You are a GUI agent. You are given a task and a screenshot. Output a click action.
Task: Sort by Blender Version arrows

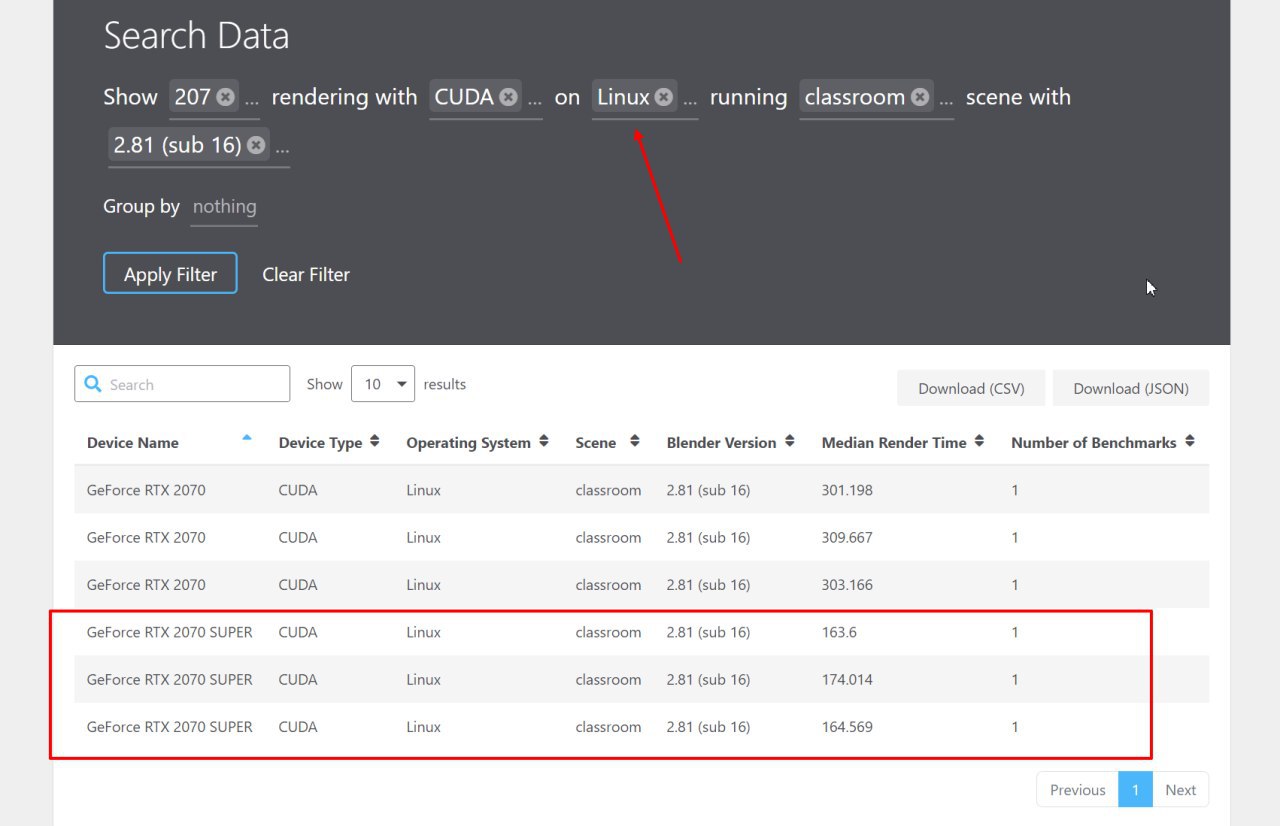pyautogui.click(x=789, y=441)
